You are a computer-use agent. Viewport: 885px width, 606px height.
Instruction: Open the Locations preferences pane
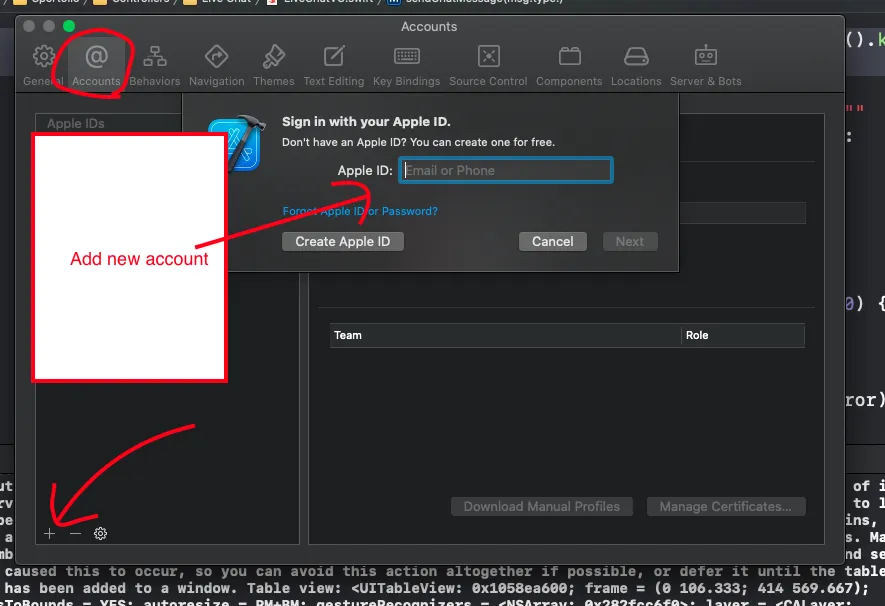(636, 65)
